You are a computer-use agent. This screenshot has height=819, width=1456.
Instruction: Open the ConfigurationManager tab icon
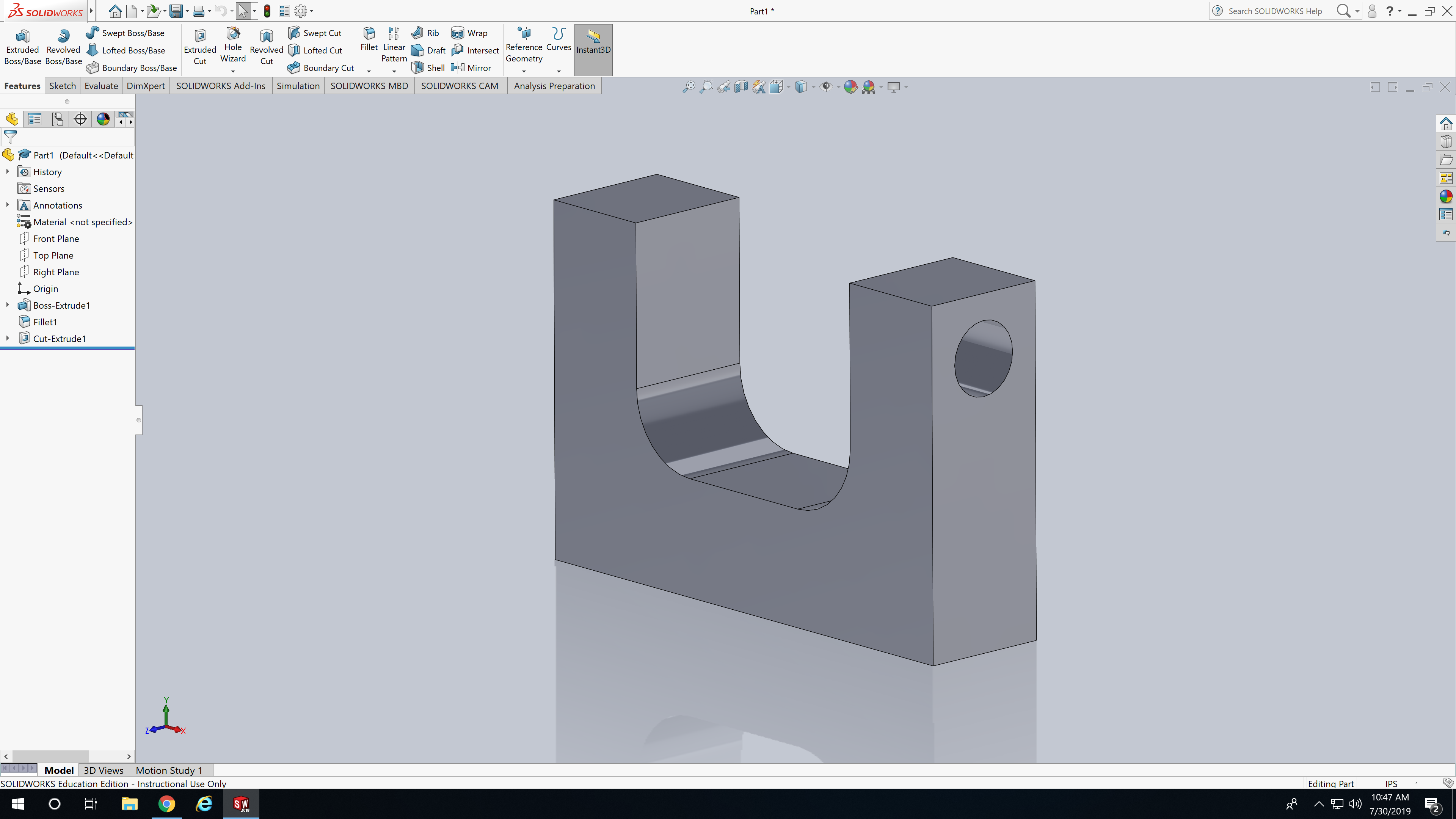(x=58, y=119)
